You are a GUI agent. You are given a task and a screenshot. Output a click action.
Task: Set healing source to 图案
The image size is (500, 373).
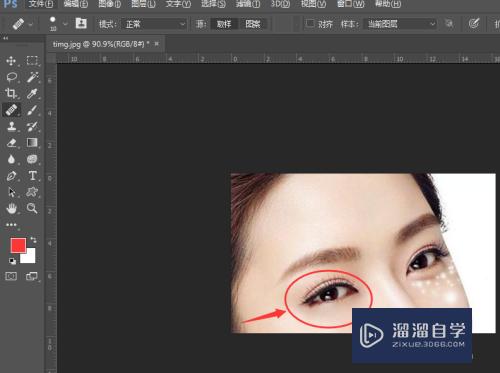click(x=253, y=24)
